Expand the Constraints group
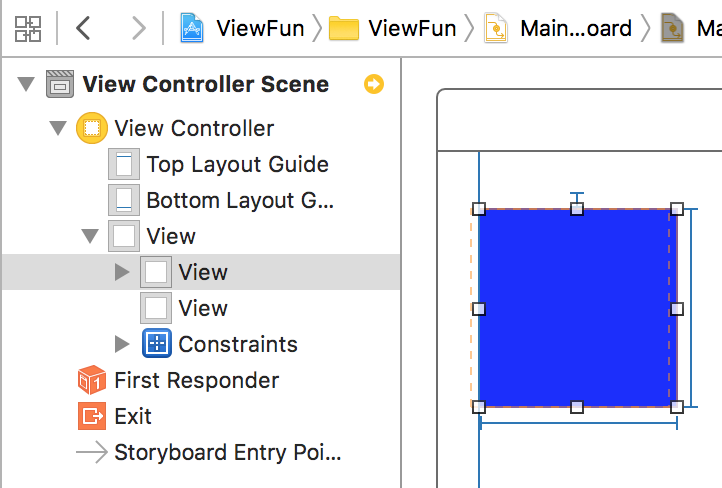The image size is (722, 488). pyautogui.click(x=122, y=343)
